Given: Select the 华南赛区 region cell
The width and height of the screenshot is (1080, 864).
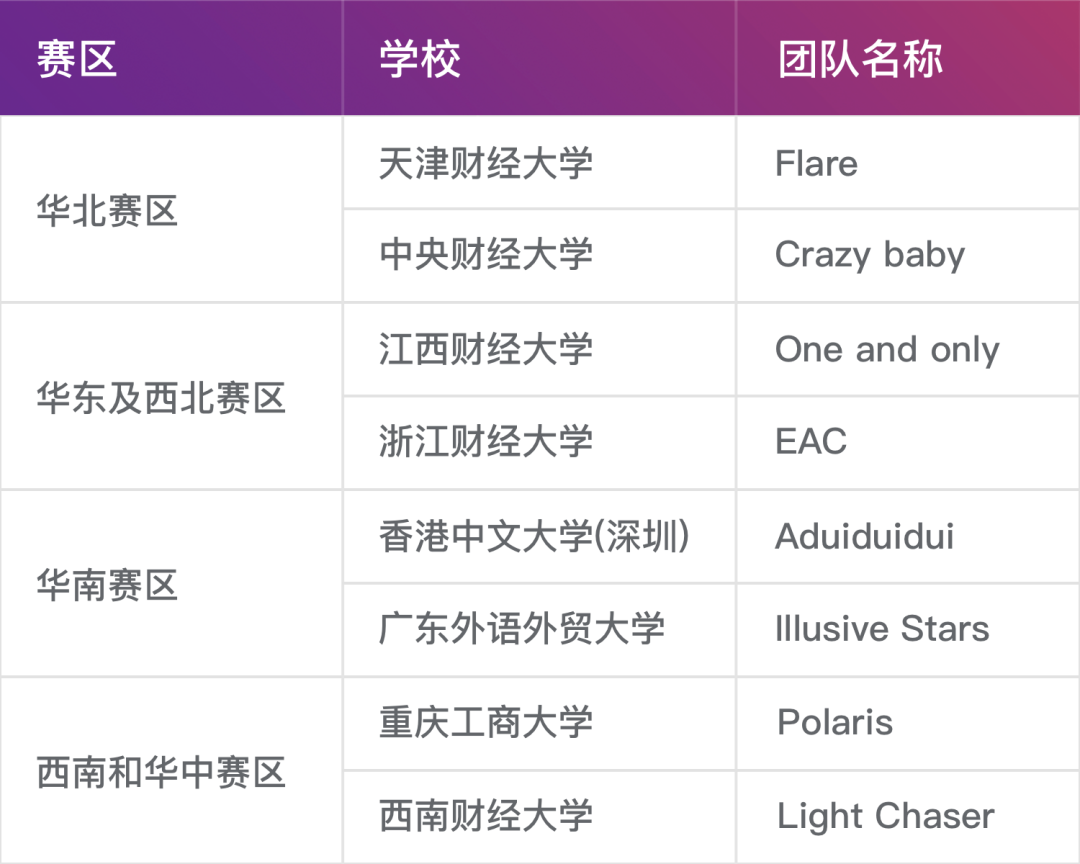Looking at the screenshot, I should coord(171,584).
